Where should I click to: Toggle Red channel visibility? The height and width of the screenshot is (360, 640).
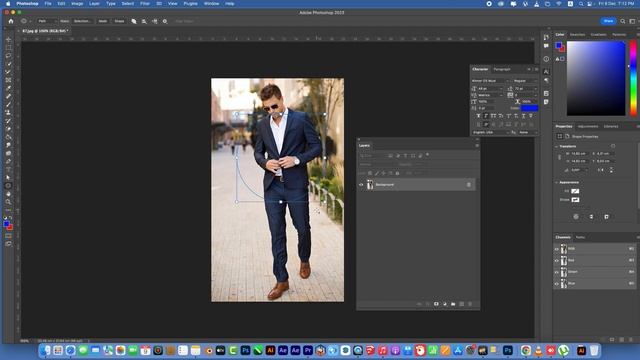tap(557, 260)
